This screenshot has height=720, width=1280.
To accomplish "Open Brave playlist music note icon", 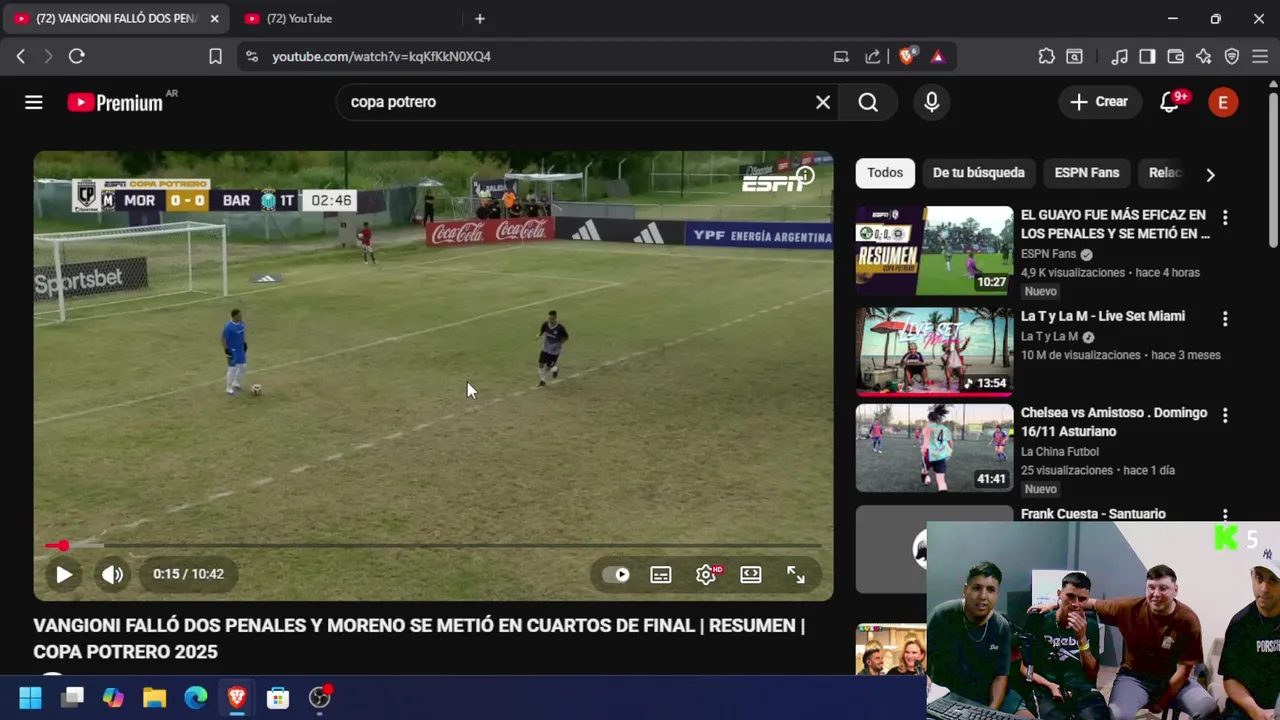I will click(1120, 57).
